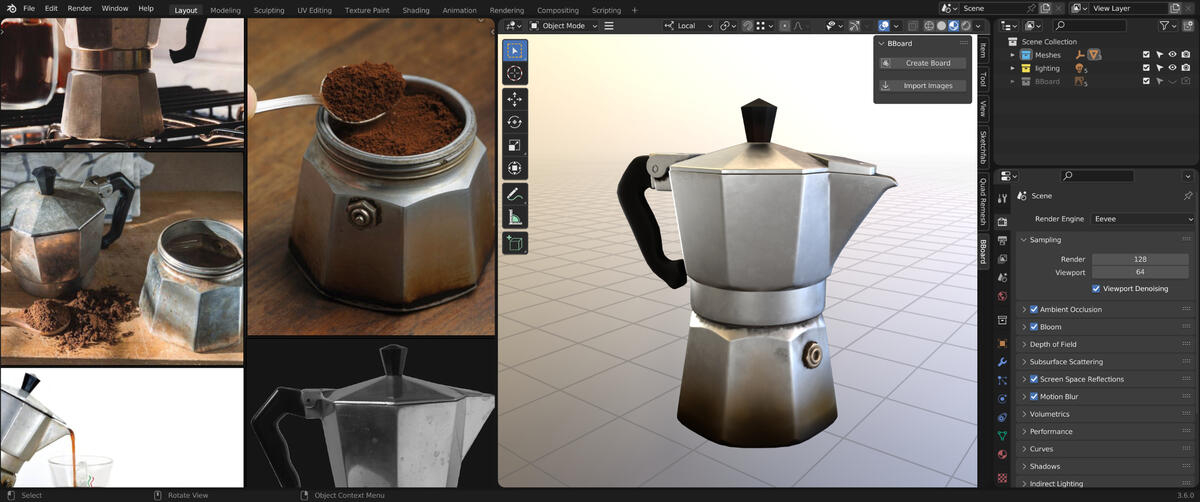
Task: Toggle the Bloom checkbox
Action: (1034, 327)
